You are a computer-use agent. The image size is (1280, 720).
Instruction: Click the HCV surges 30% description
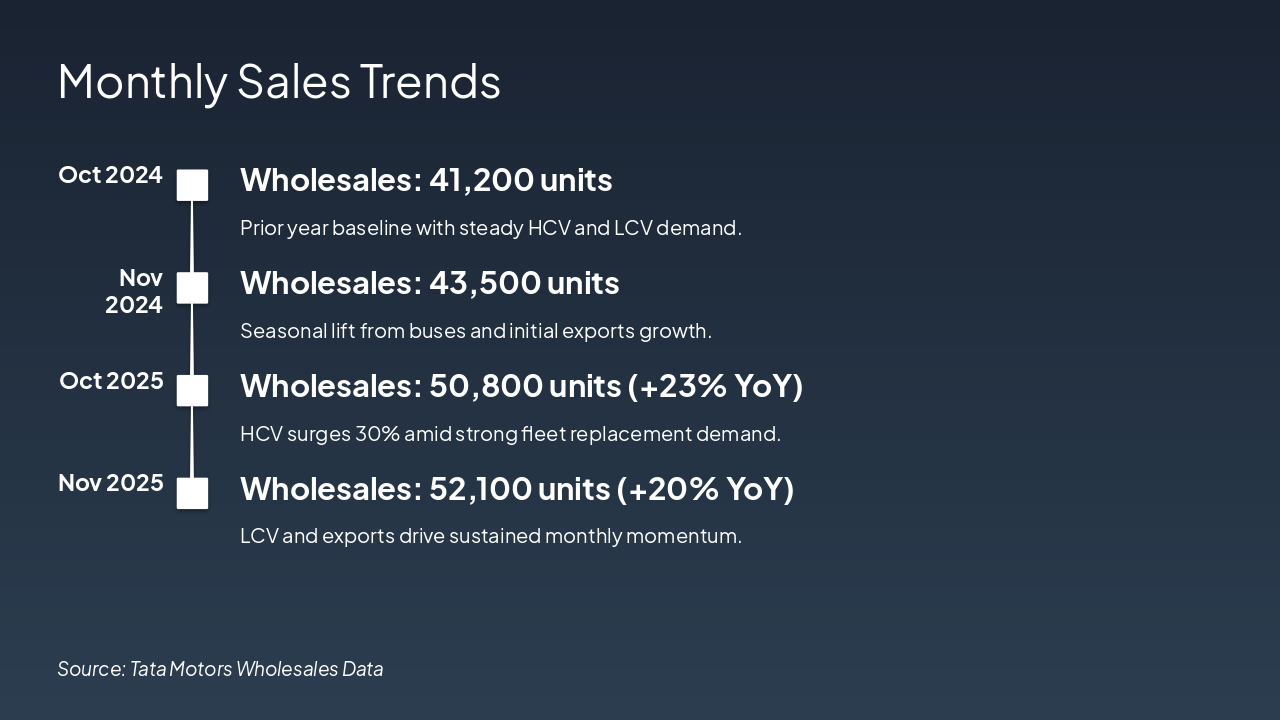point(510,434)
